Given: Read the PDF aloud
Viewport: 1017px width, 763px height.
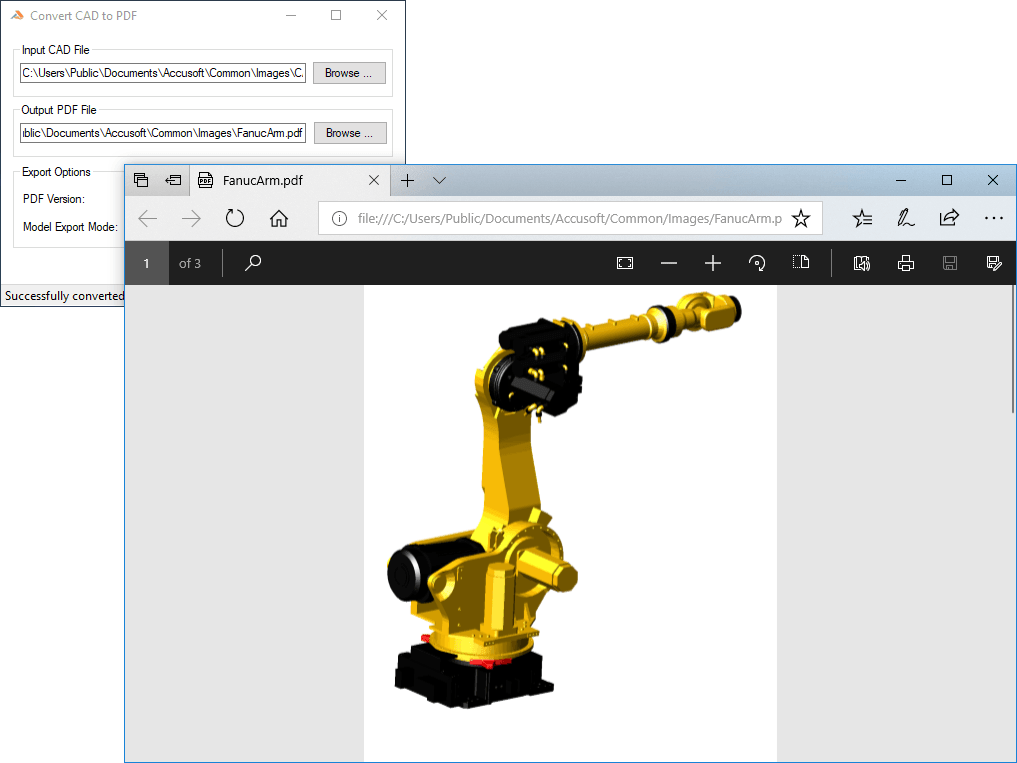Looking at the screenshot, I should [862, 263].
